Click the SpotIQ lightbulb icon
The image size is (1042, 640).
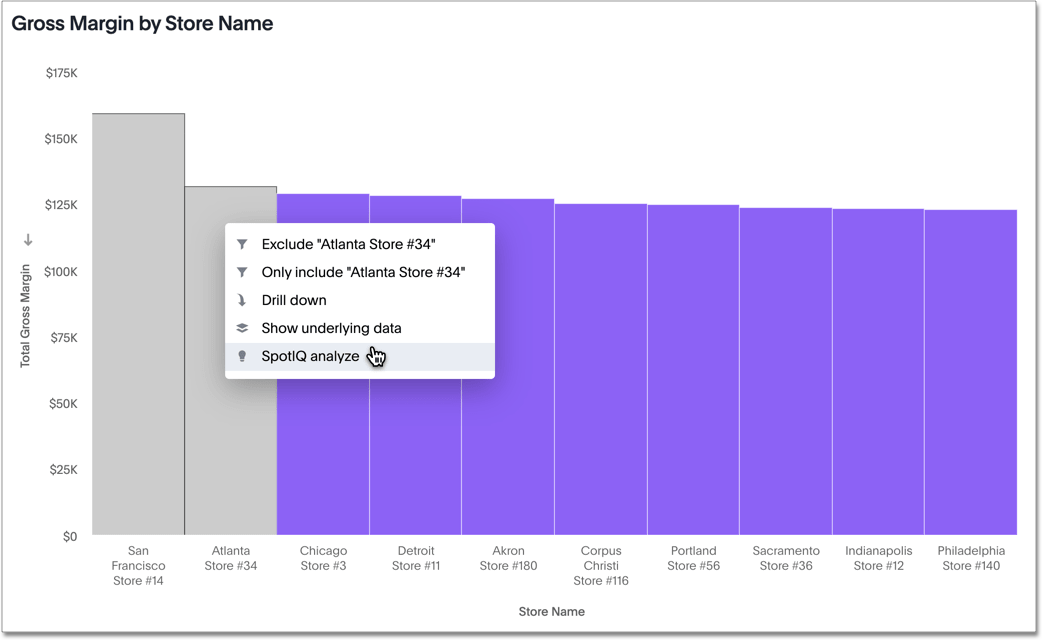(242, 356)
